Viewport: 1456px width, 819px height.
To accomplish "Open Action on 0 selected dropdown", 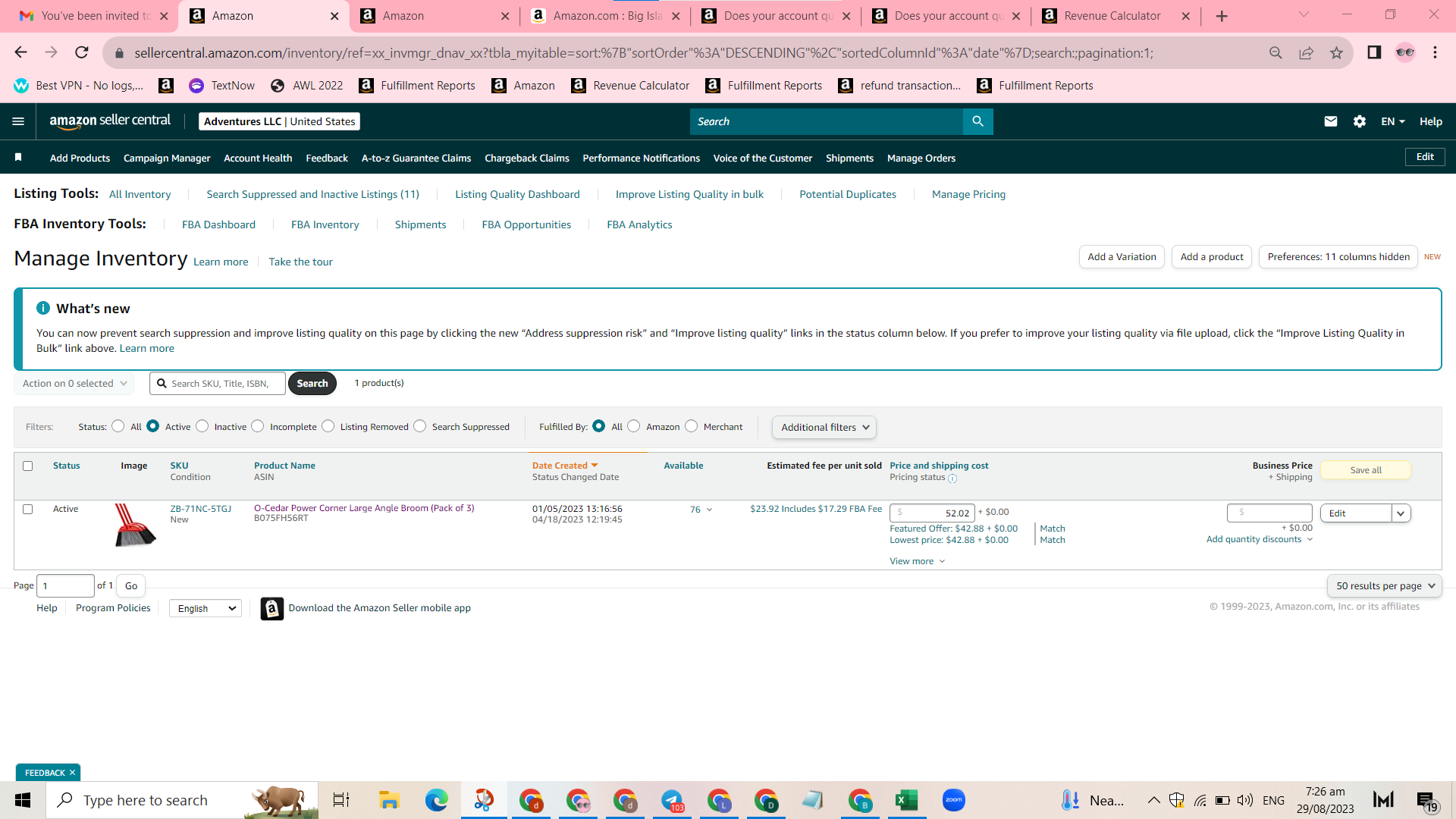I will [x=74, y=384].
